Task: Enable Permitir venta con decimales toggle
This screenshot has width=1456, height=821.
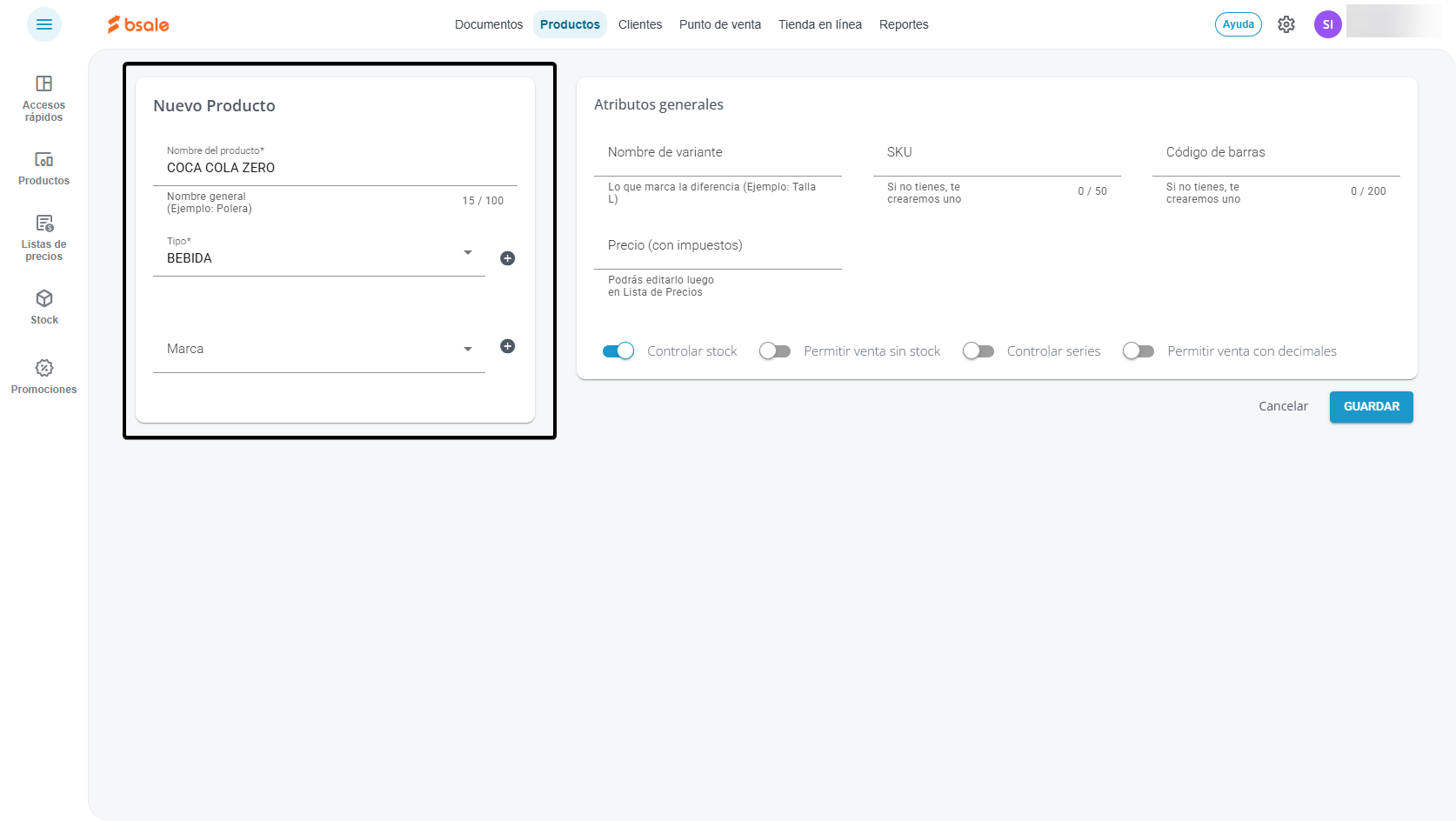Action: point(1139,351)
